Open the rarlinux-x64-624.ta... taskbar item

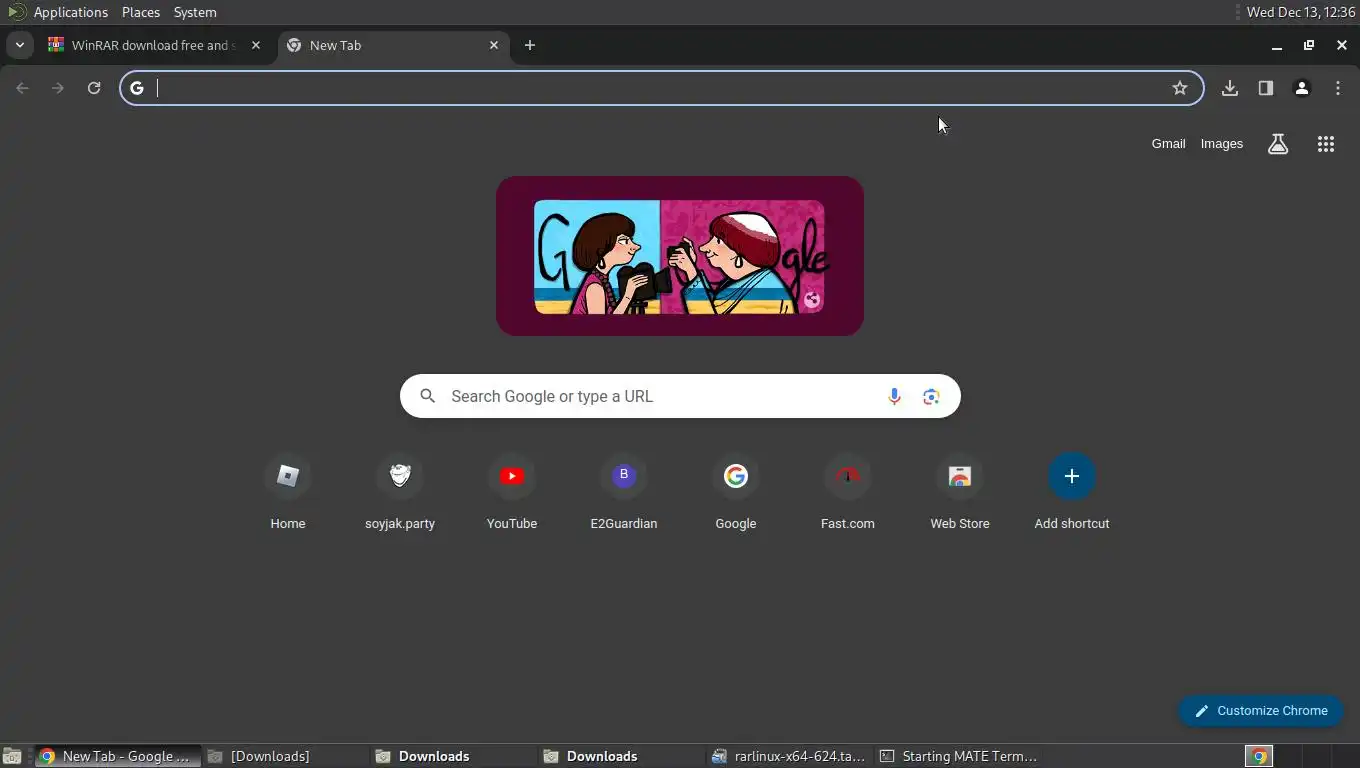point(790,757)
